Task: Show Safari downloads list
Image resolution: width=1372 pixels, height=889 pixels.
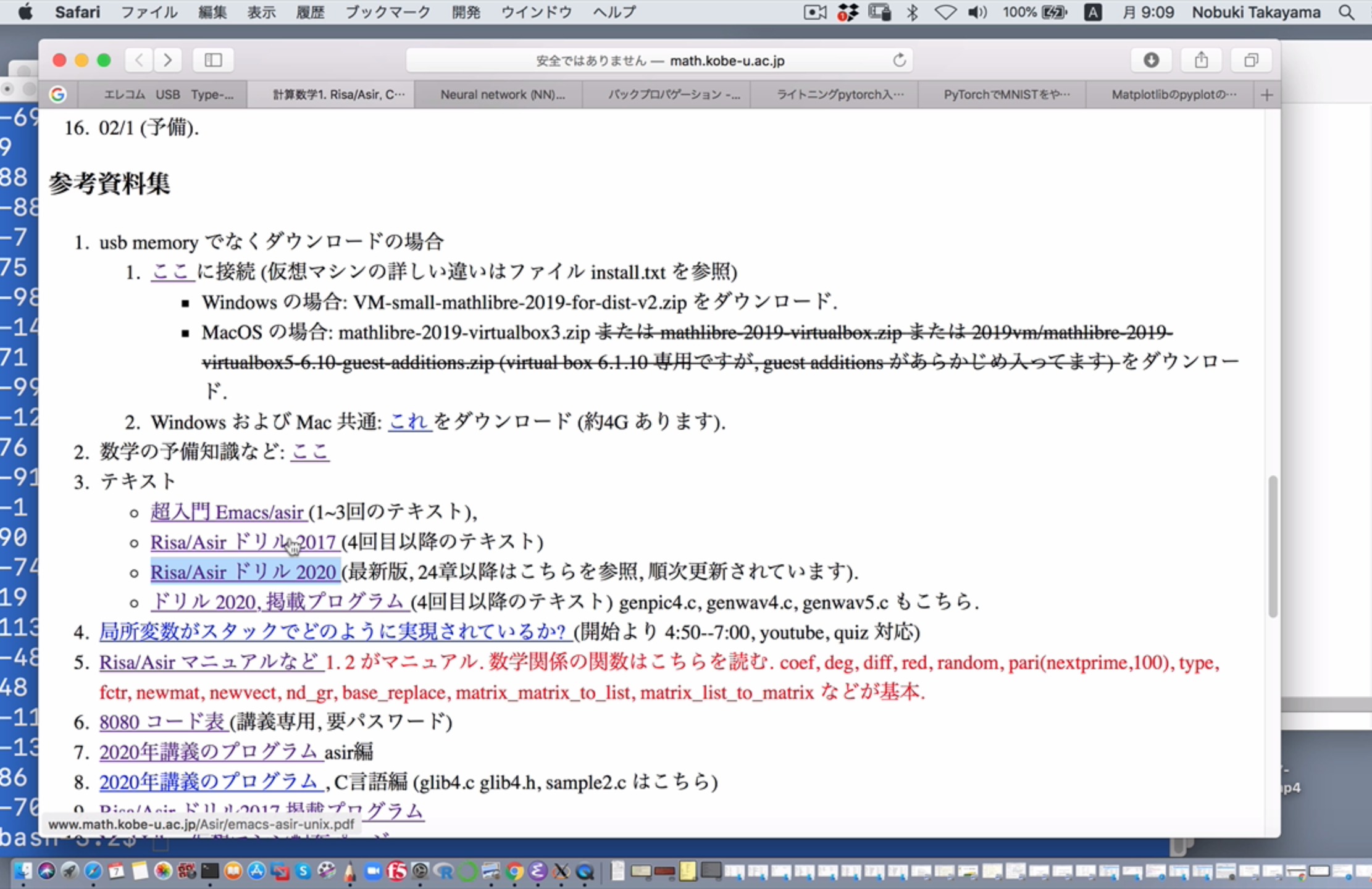Action: click(x=1151, y=60)
